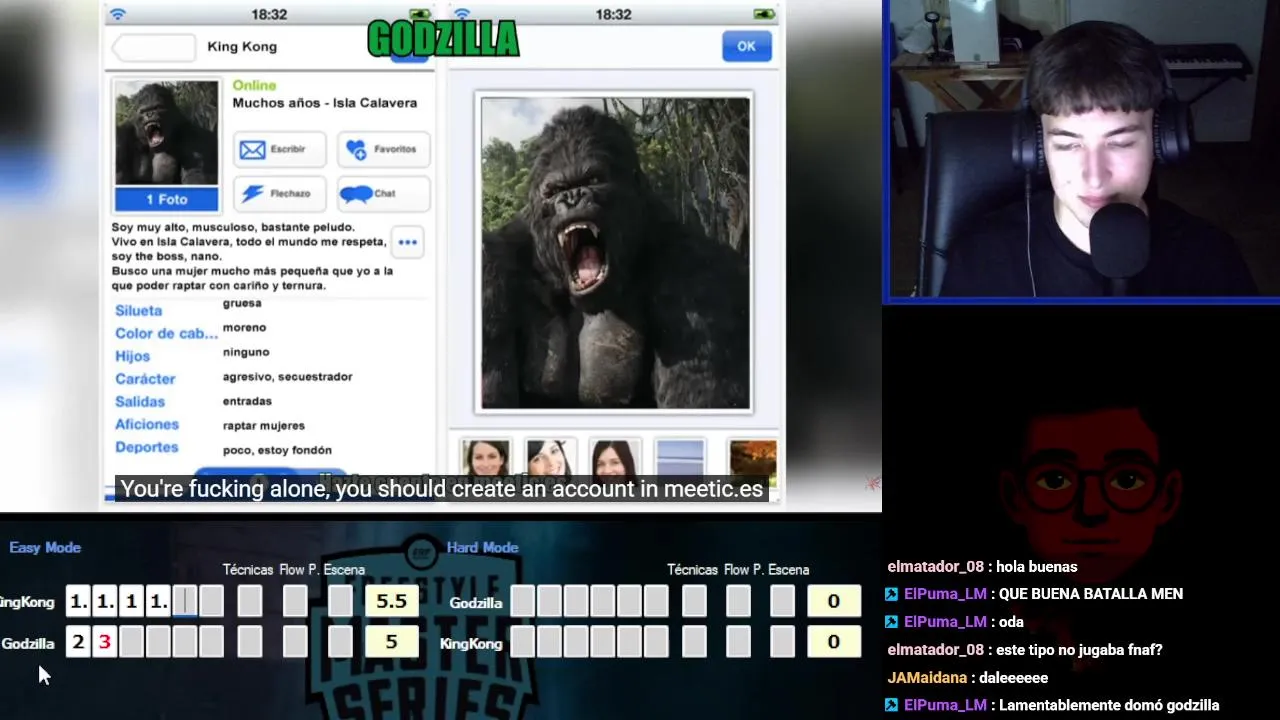
Task: Click message 'este tipo no jugaba fnaf?'
Action: (x=1079, y=650)
